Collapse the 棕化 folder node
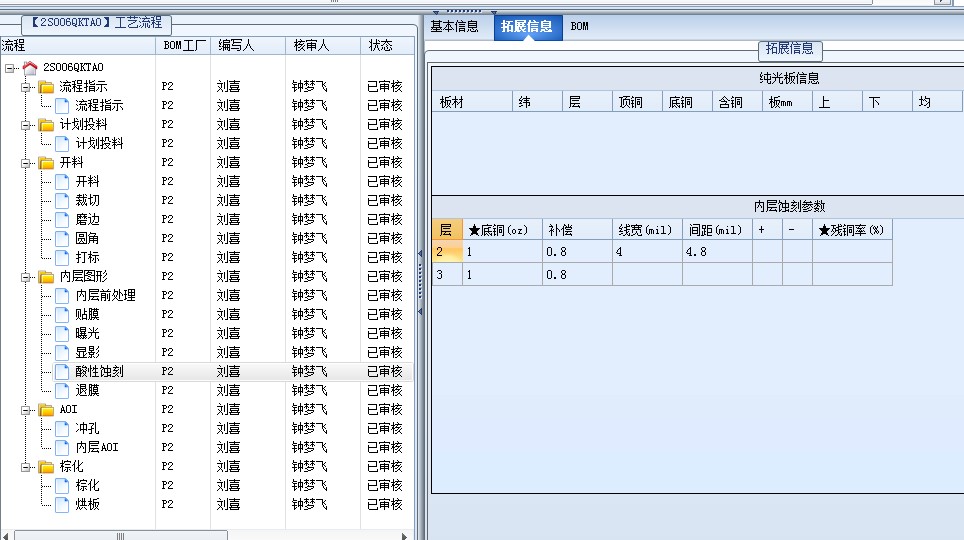Viewport: 964px width, 540px height. click(26, 467)
